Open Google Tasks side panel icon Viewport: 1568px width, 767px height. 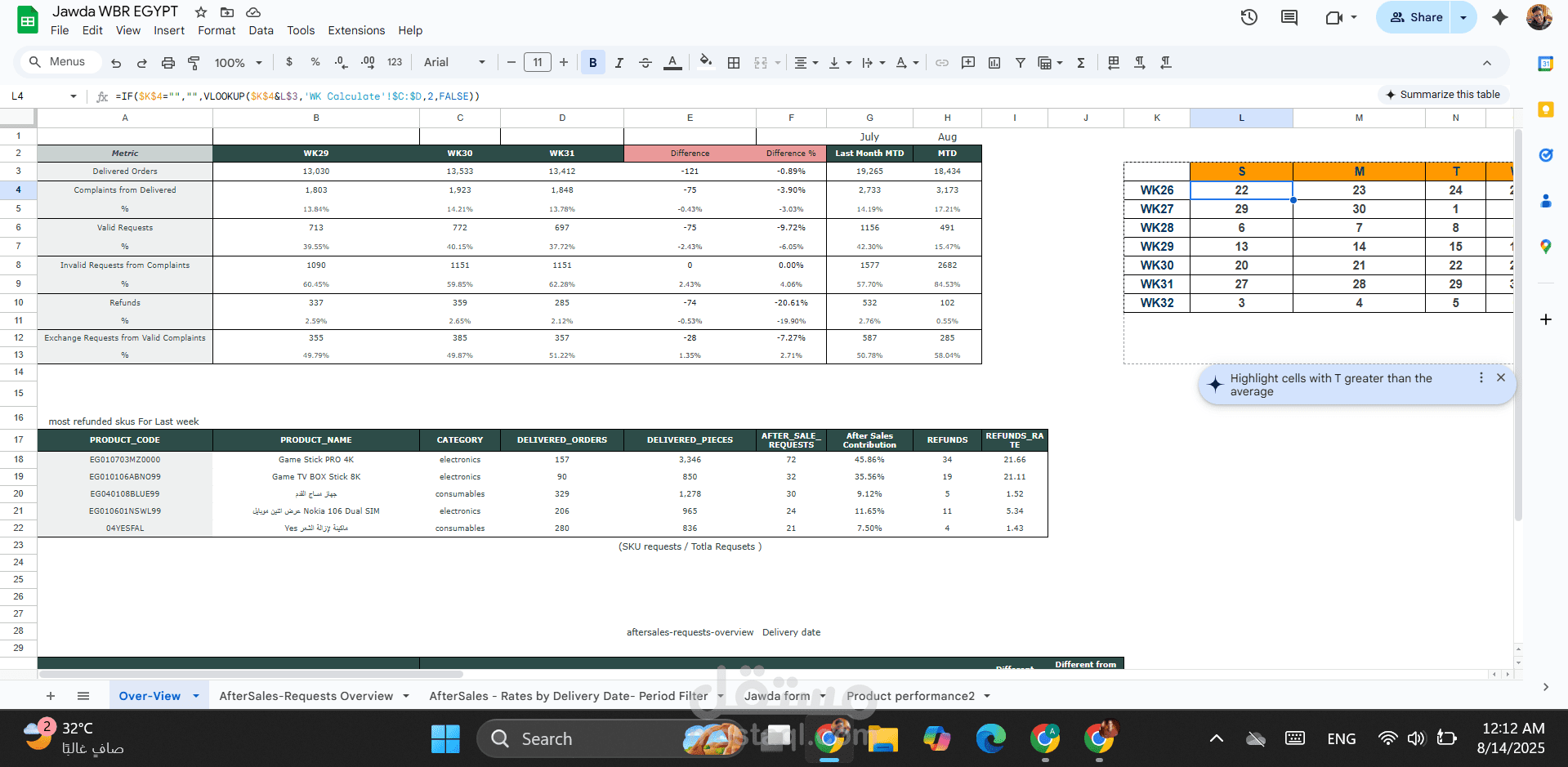(1545, 155)
